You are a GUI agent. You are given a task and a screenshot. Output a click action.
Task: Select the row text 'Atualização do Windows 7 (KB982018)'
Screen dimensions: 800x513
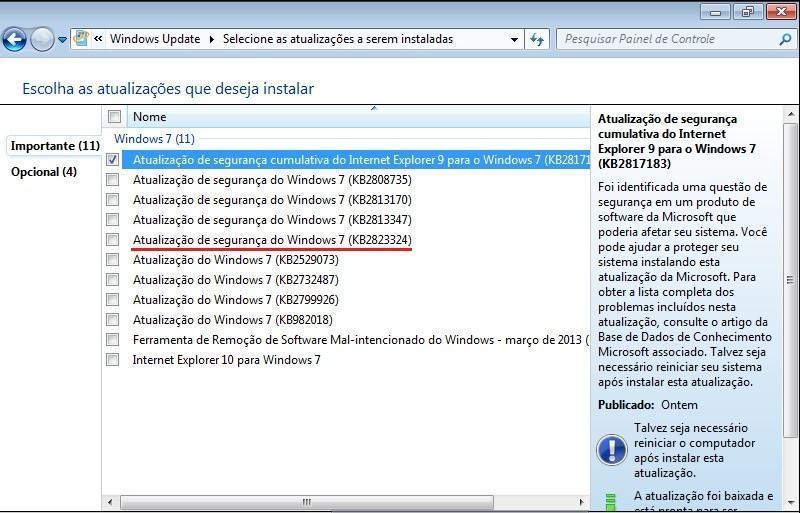tap(233, 320)
